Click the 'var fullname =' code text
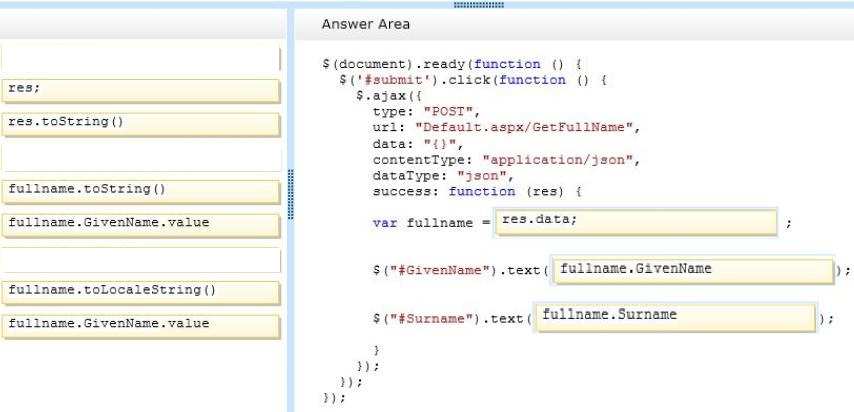Screen dimensions: 854x412 coord(431,223)
